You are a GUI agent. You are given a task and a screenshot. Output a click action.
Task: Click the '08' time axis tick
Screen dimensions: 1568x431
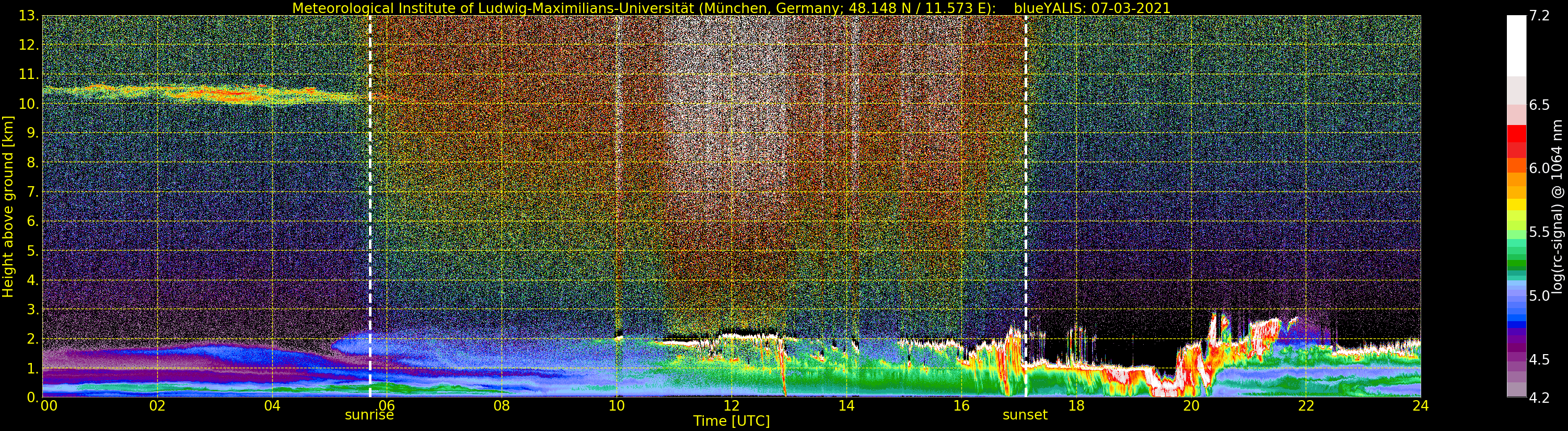coord(502,406)
